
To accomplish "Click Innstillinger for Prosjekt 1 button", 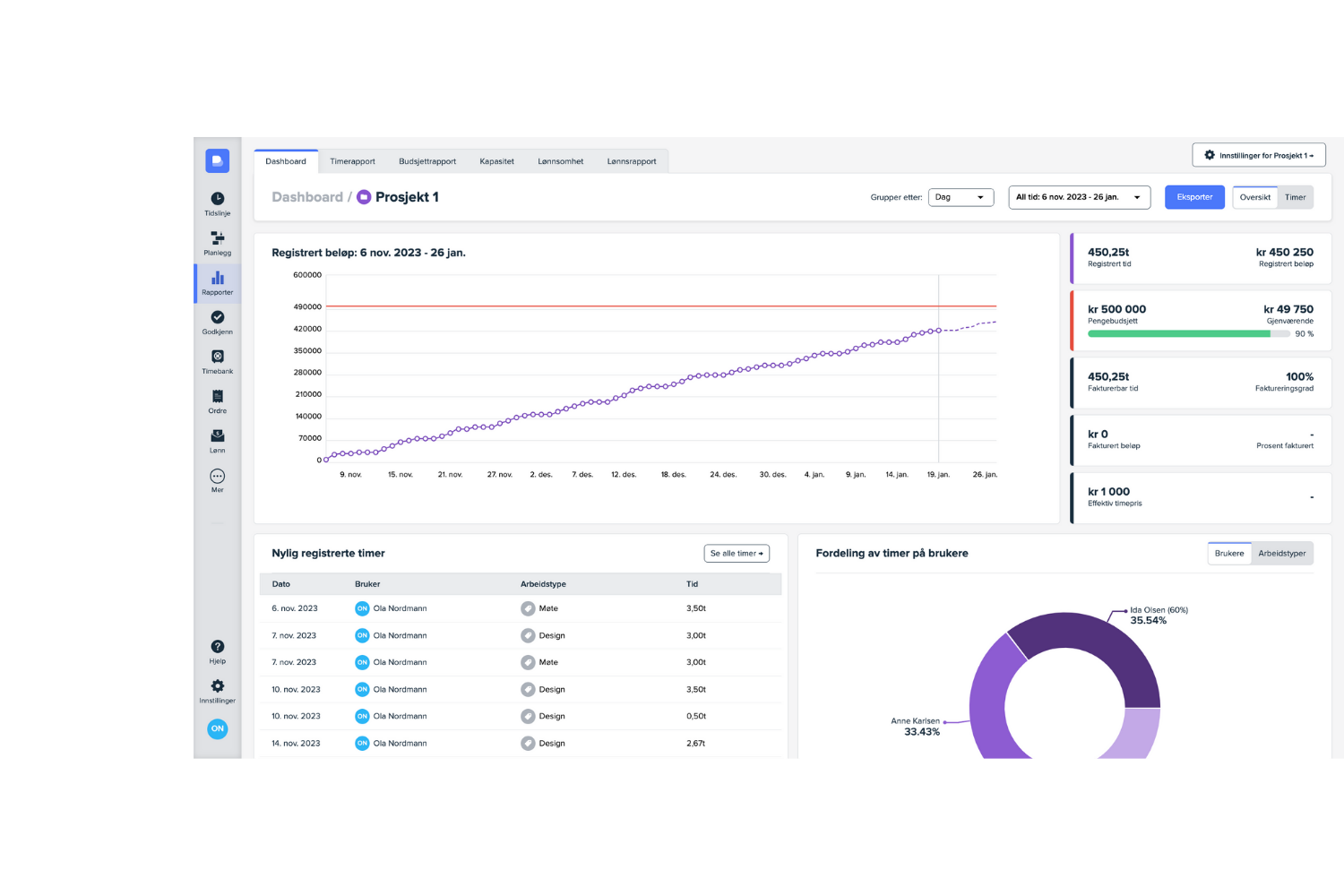I will (1258, 155).
